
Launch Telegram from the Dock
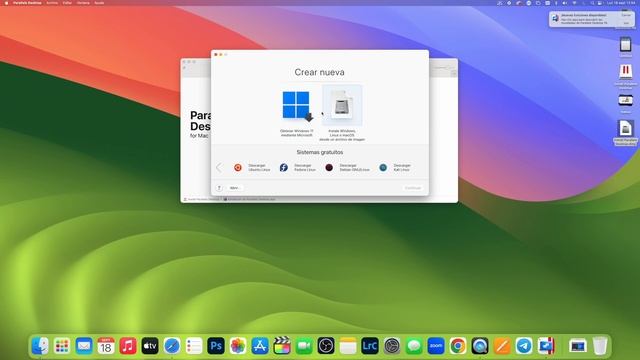tap(524, 346)
